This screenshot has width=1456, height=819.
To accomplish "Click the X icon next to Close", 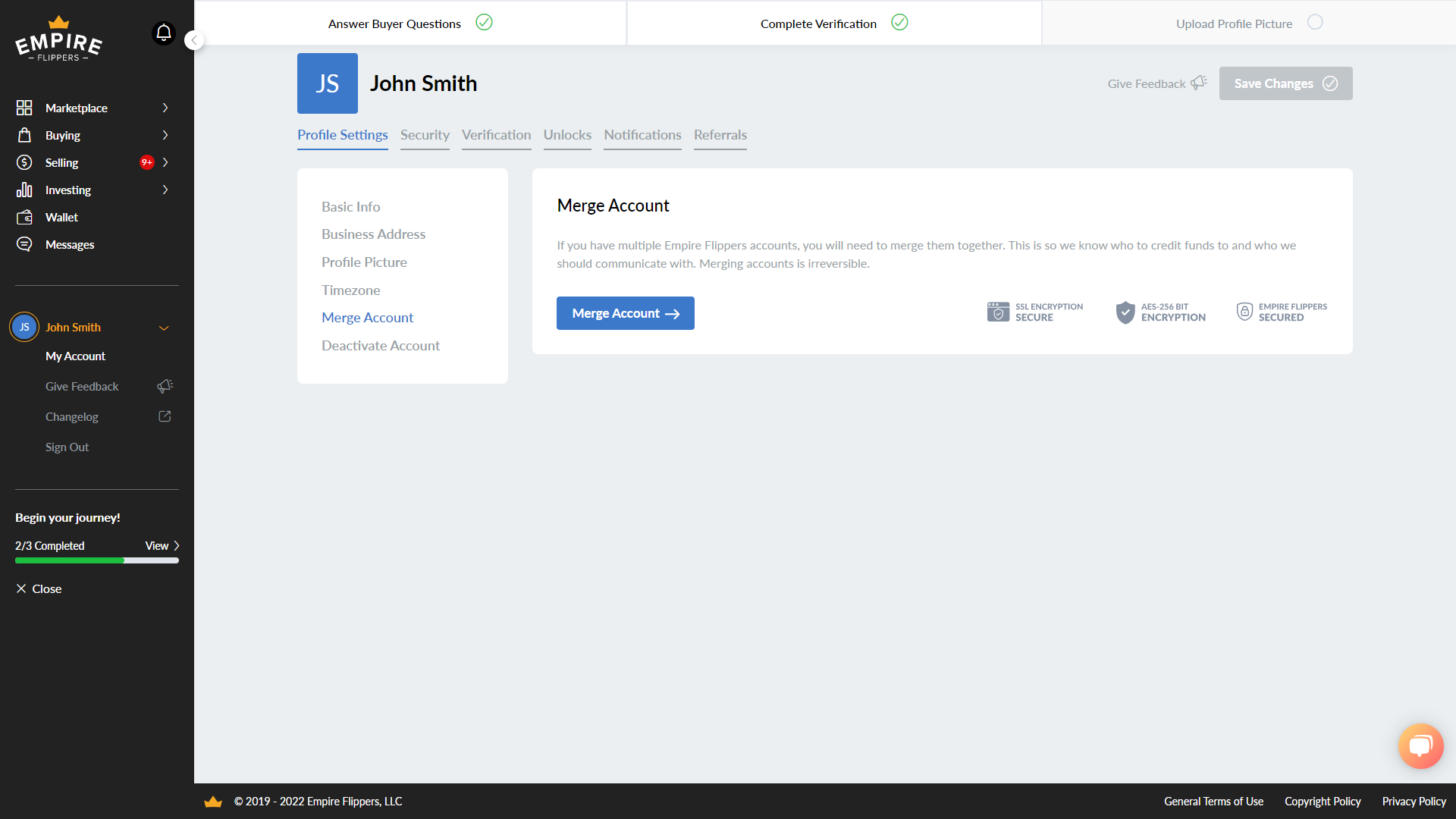I will pyautogui.click(x=21, y=588).
